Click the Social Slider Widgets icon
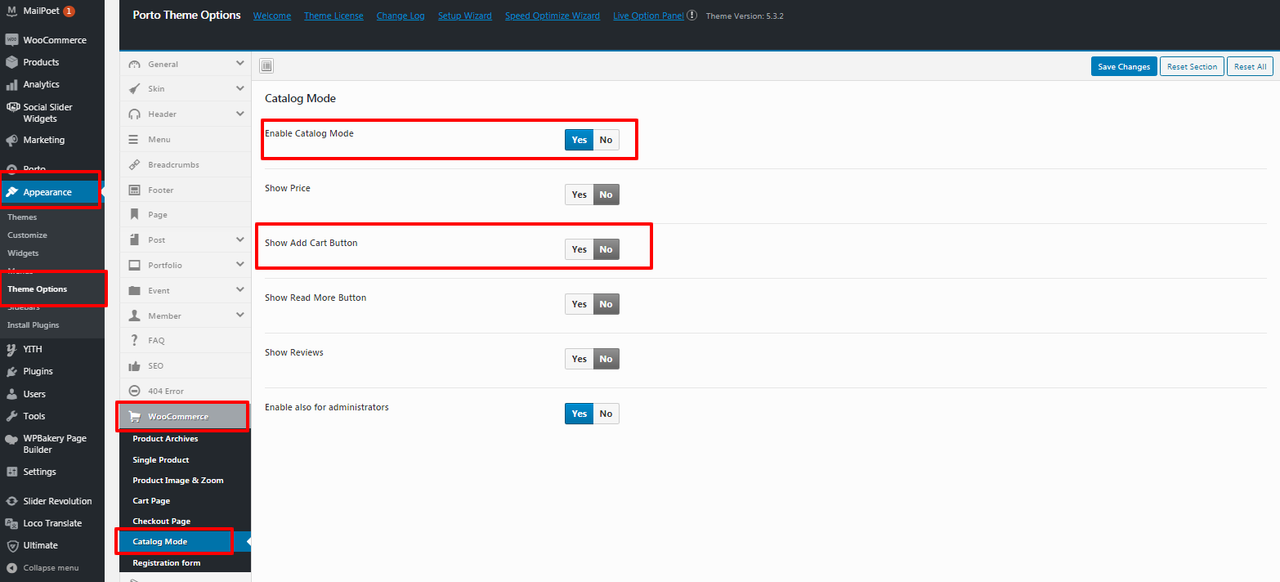 [12, 107]
